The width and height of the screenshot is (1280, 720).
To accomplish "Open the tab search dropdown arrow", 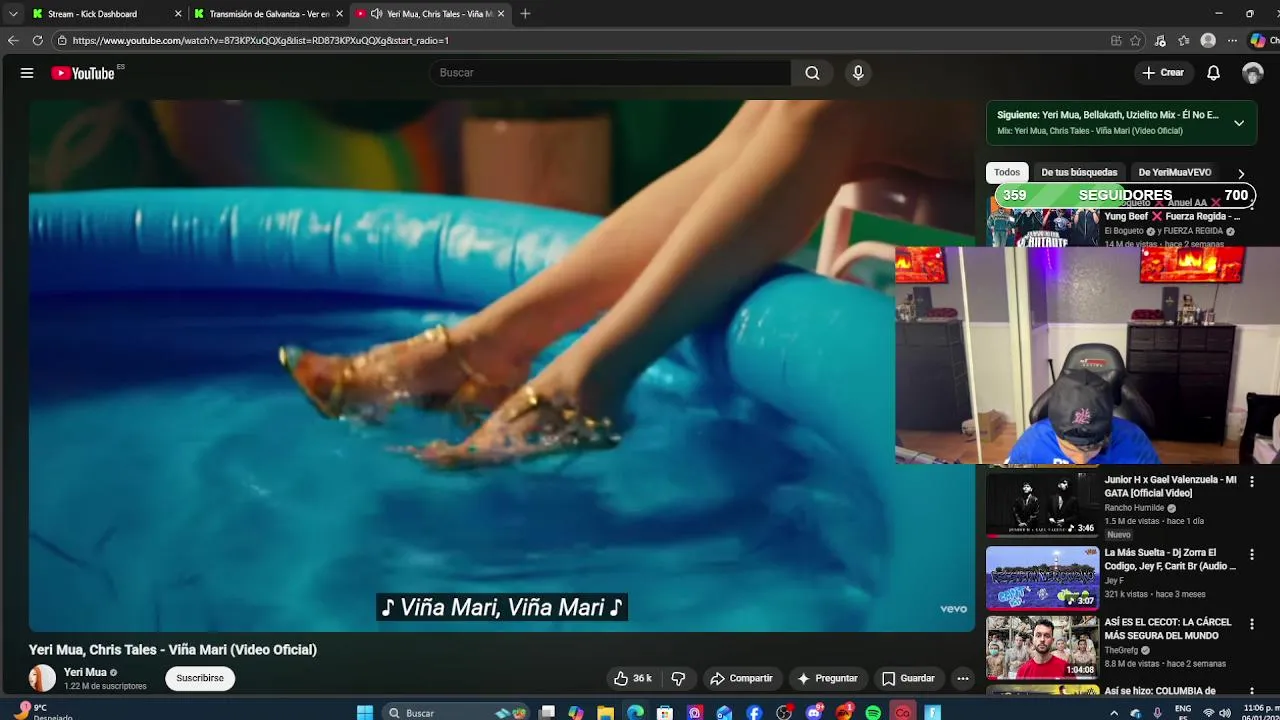I will pyautogui.click(x=13, y=14).
